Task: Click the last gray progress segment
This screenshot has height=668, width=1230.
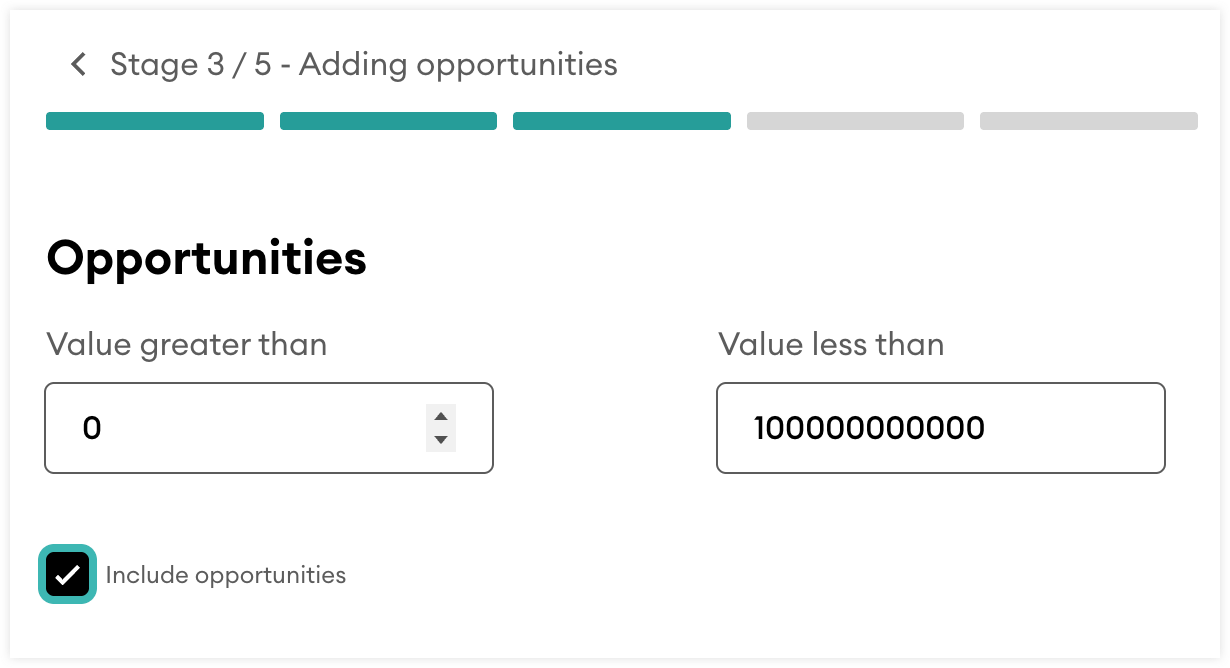Action: coord(1088,121)
